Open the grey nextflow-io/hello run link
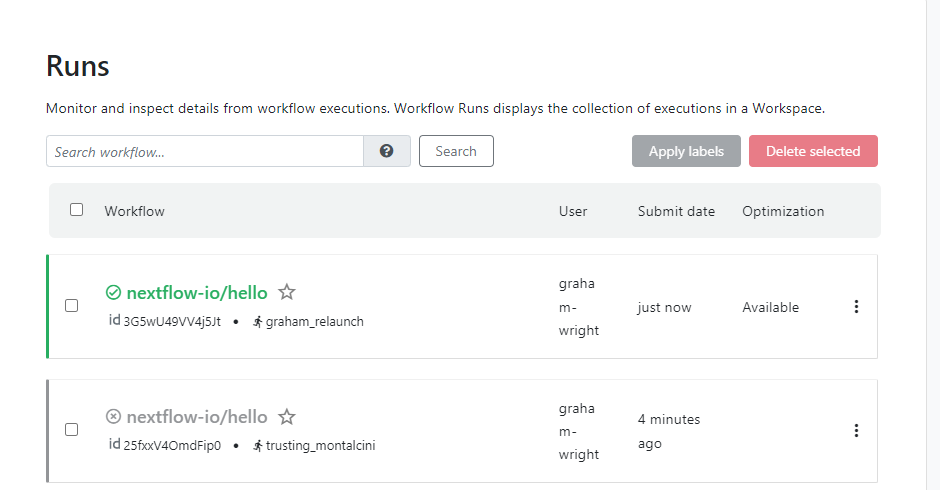Viewport: 940px width, 490px height. coord(197,416)
